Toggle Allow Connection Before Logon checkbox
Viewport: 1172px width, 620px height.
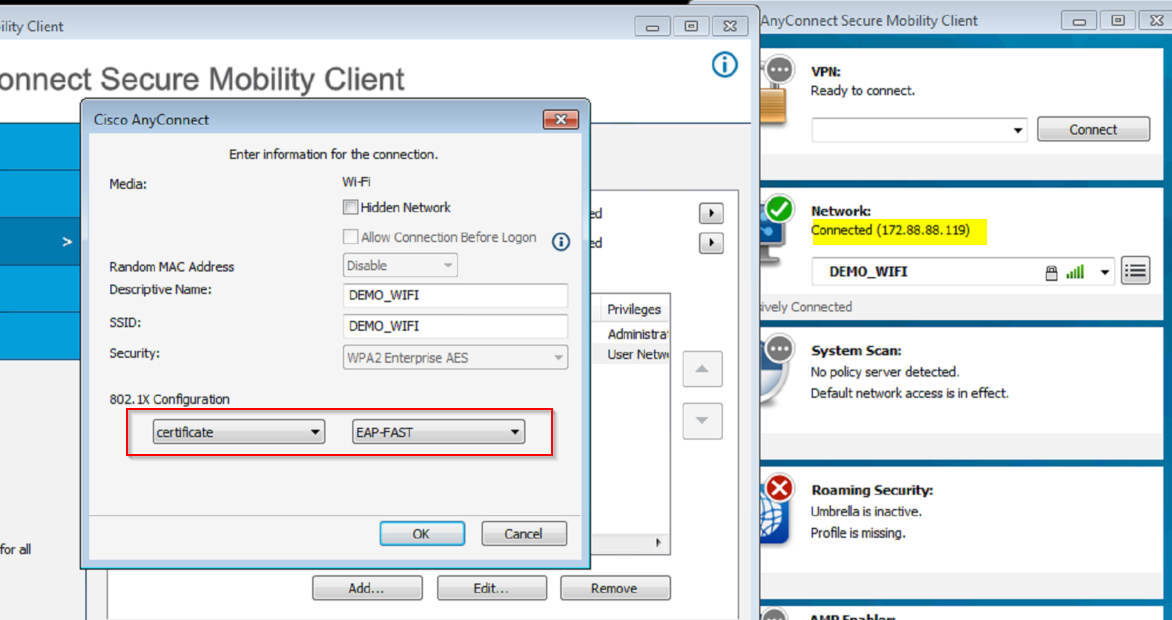coord(350,237)
